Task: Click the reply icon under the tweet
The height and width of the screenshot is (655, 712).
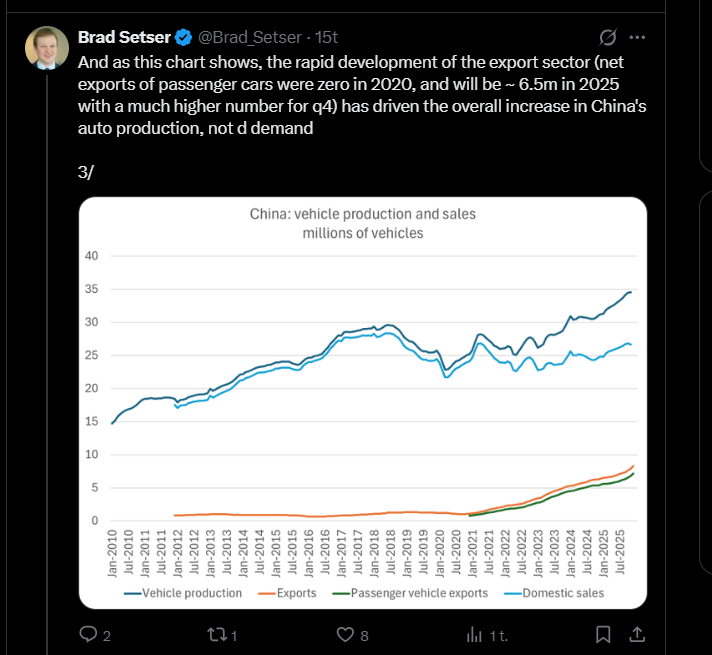Action: click(x=88, y=634)
